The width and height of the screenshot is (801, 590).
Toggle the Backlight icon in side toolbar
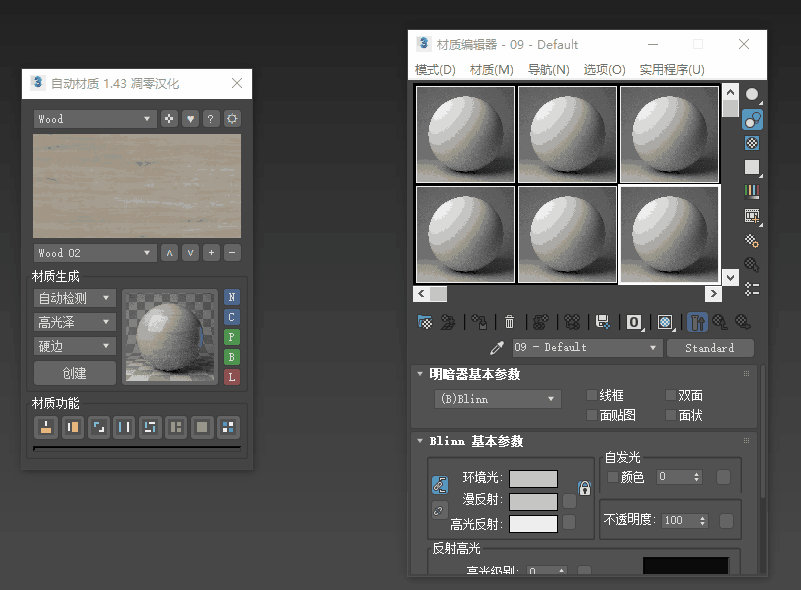tap(752, 120)
